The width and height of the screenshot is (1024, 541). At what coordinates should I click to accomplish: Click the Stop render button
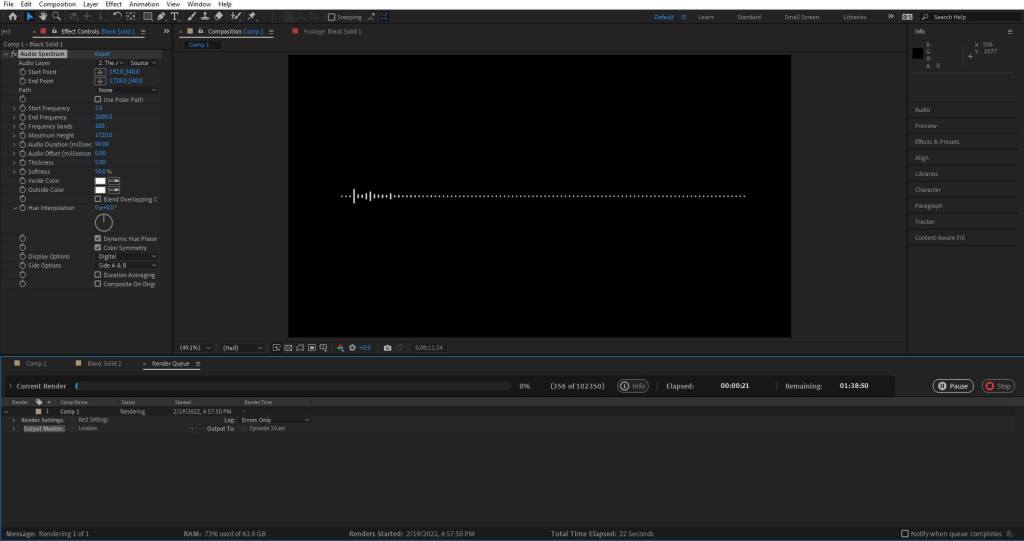click(x=997, y=386)
